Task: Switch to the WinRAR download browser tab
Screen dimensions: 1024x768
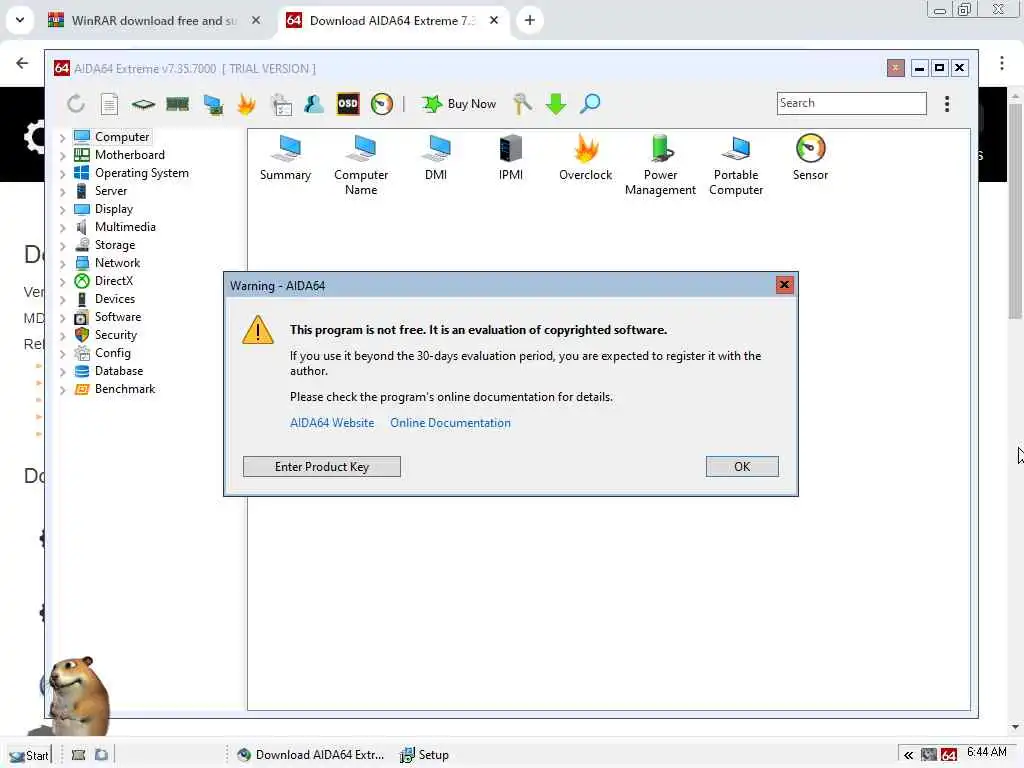Action: 153,20
